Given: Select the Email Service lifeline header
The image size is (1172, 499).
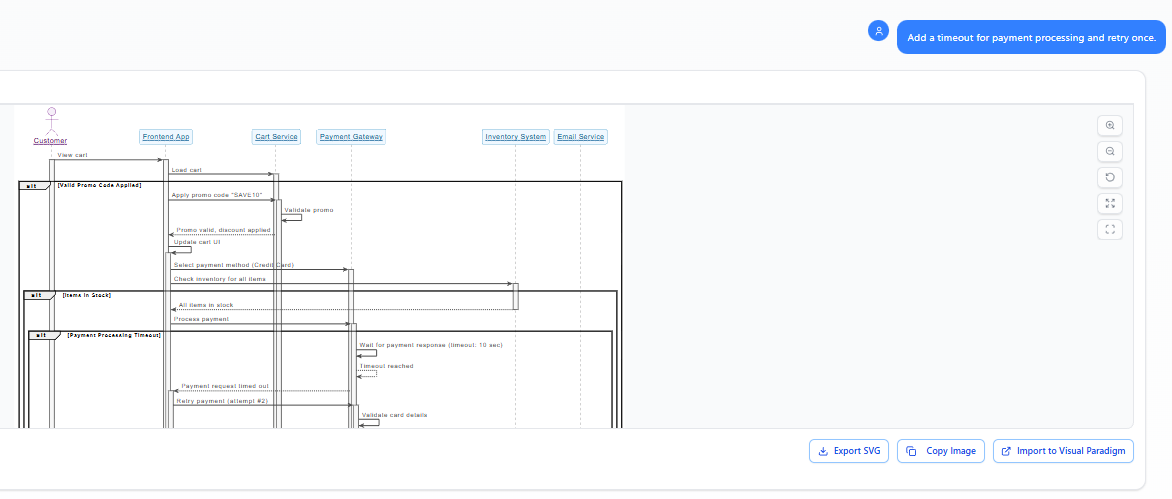Looking at the screenshot, I should [x=580, y=137].
